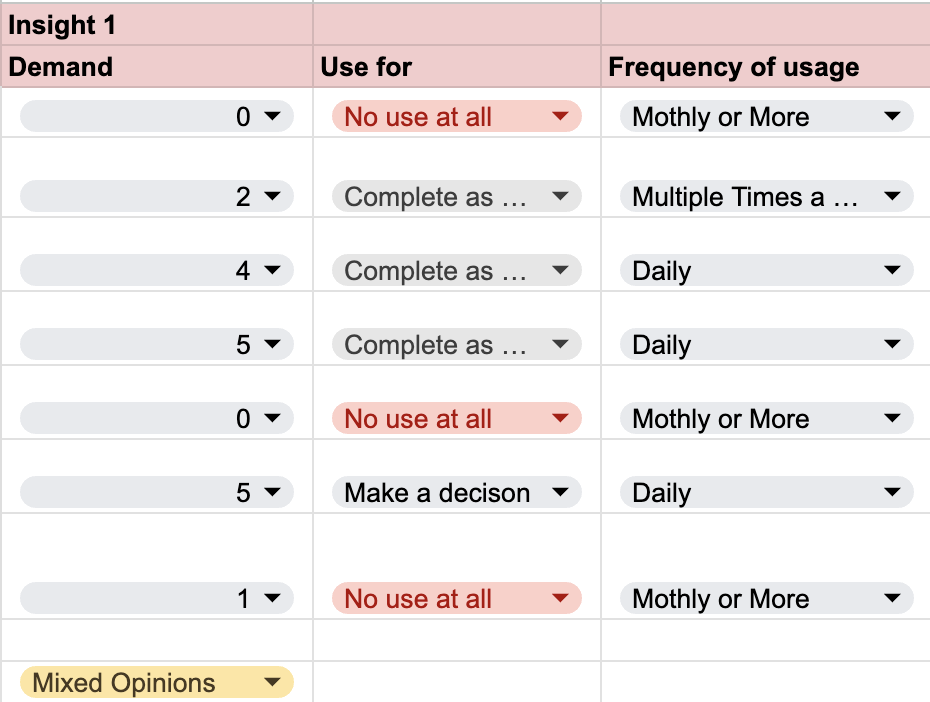
Task: Expand Complete as… chip in Demand 4 row
Action: click(457, 270)
